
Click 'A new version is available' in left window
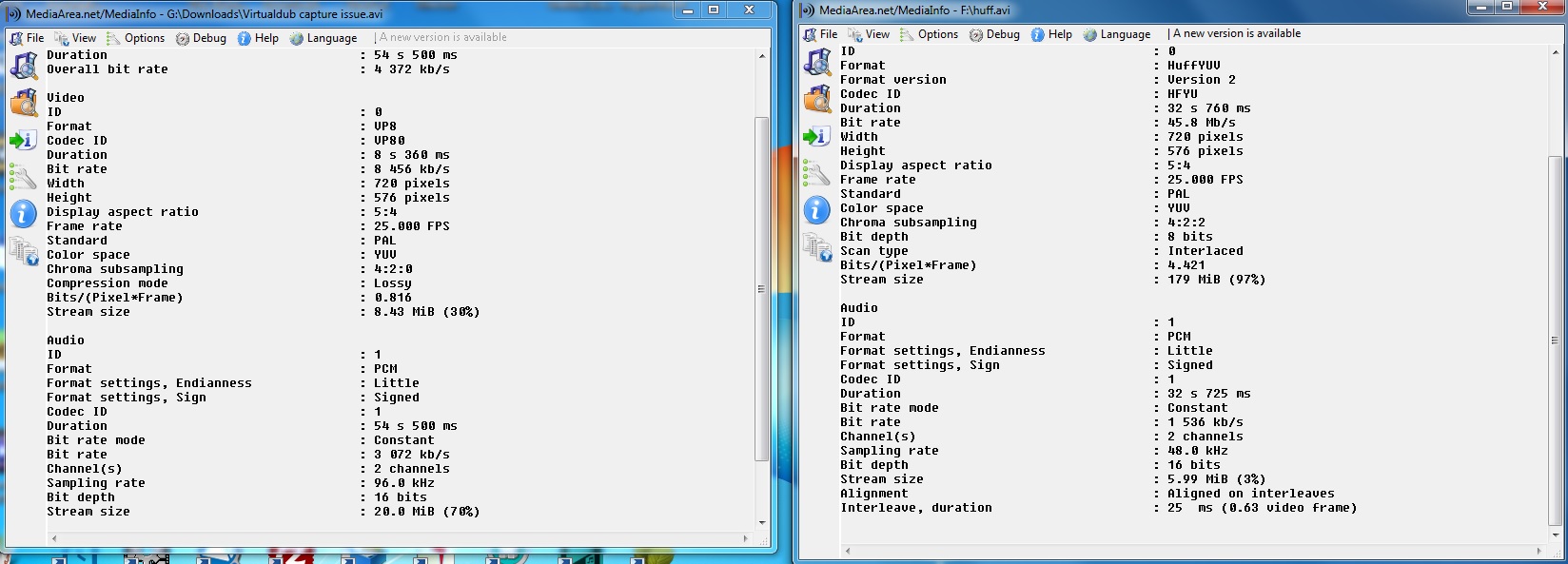point(443,37)
